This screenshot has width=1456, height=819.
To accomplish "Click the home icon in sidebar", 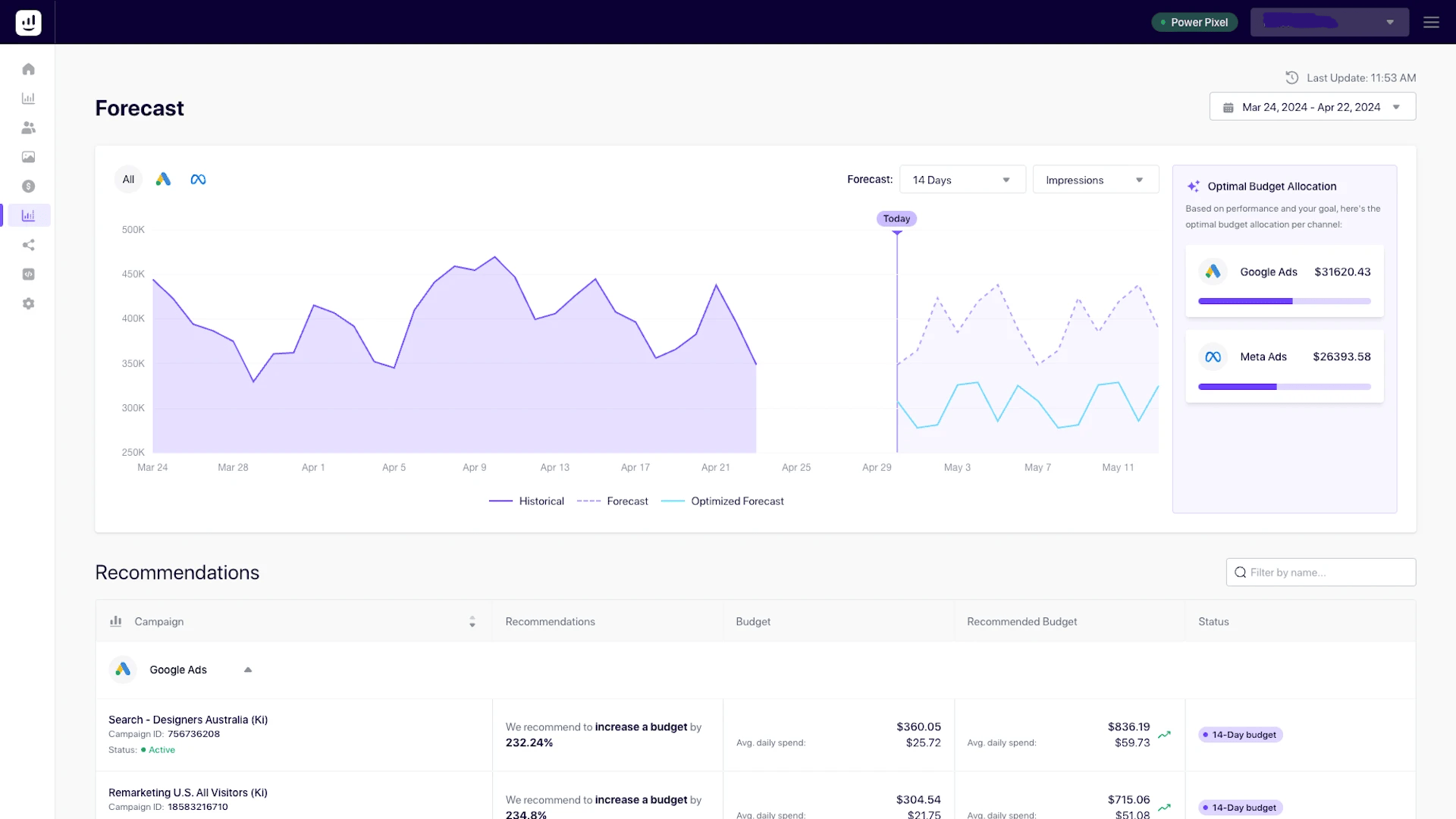I will 28,69.
